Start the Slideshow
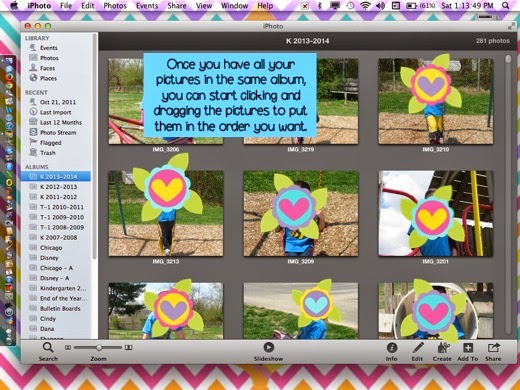 pos(268,347)
